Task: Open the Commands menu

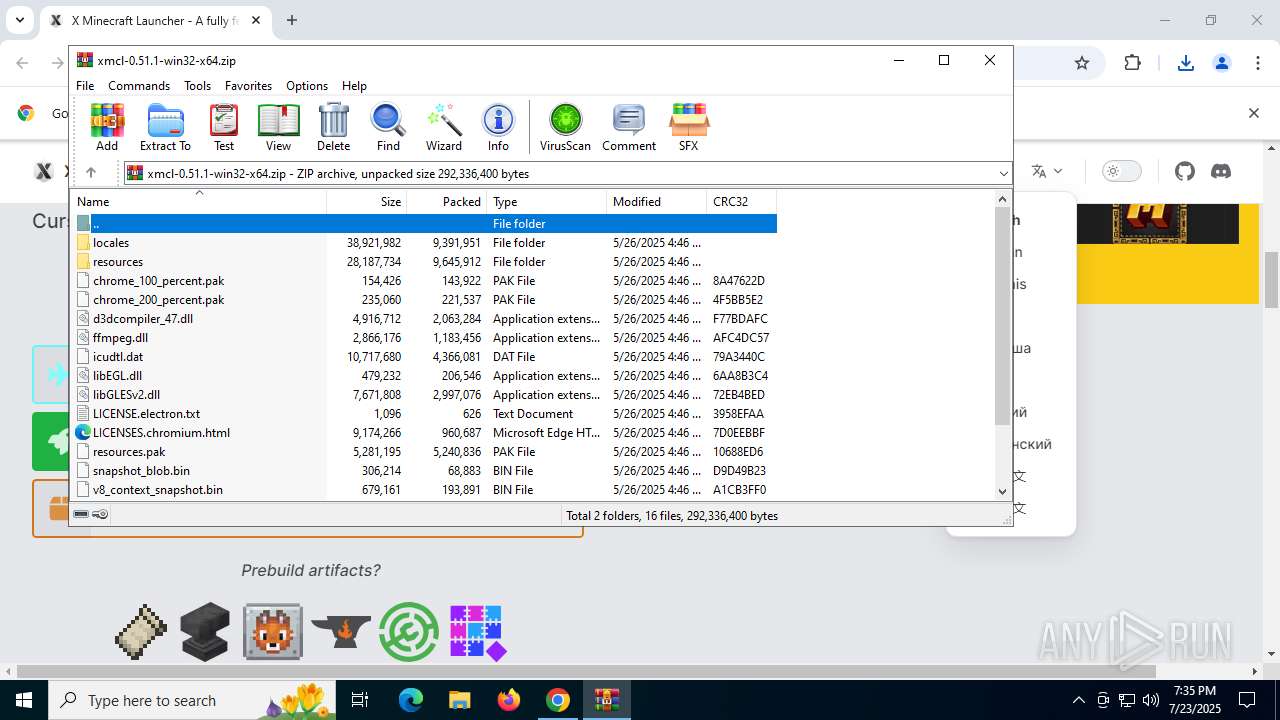Action: tap(139, 86)
